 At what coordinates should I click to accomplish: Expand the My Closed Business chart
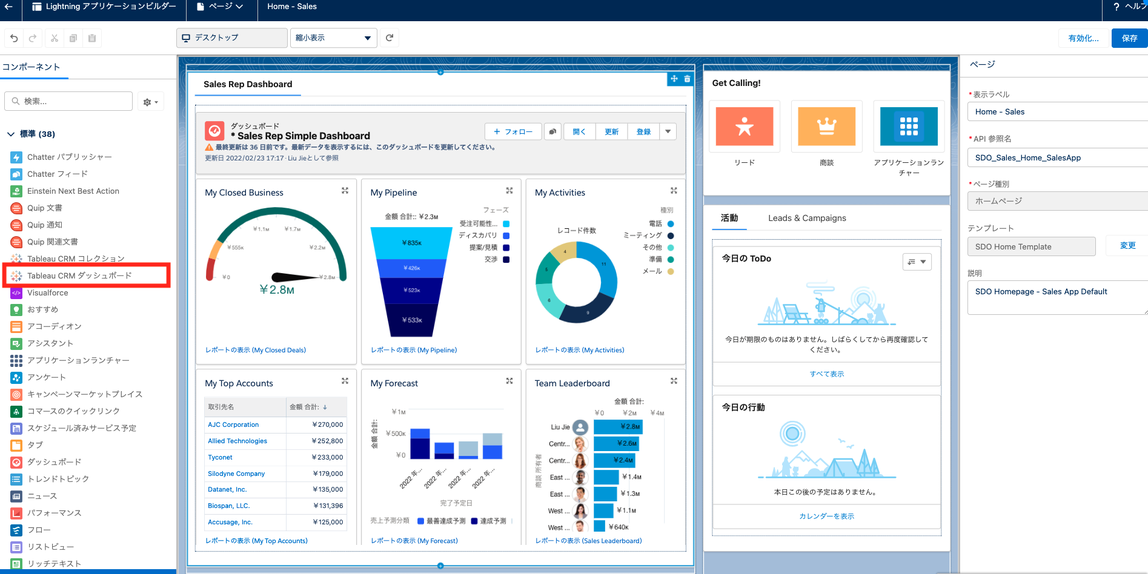coord(345,190)
